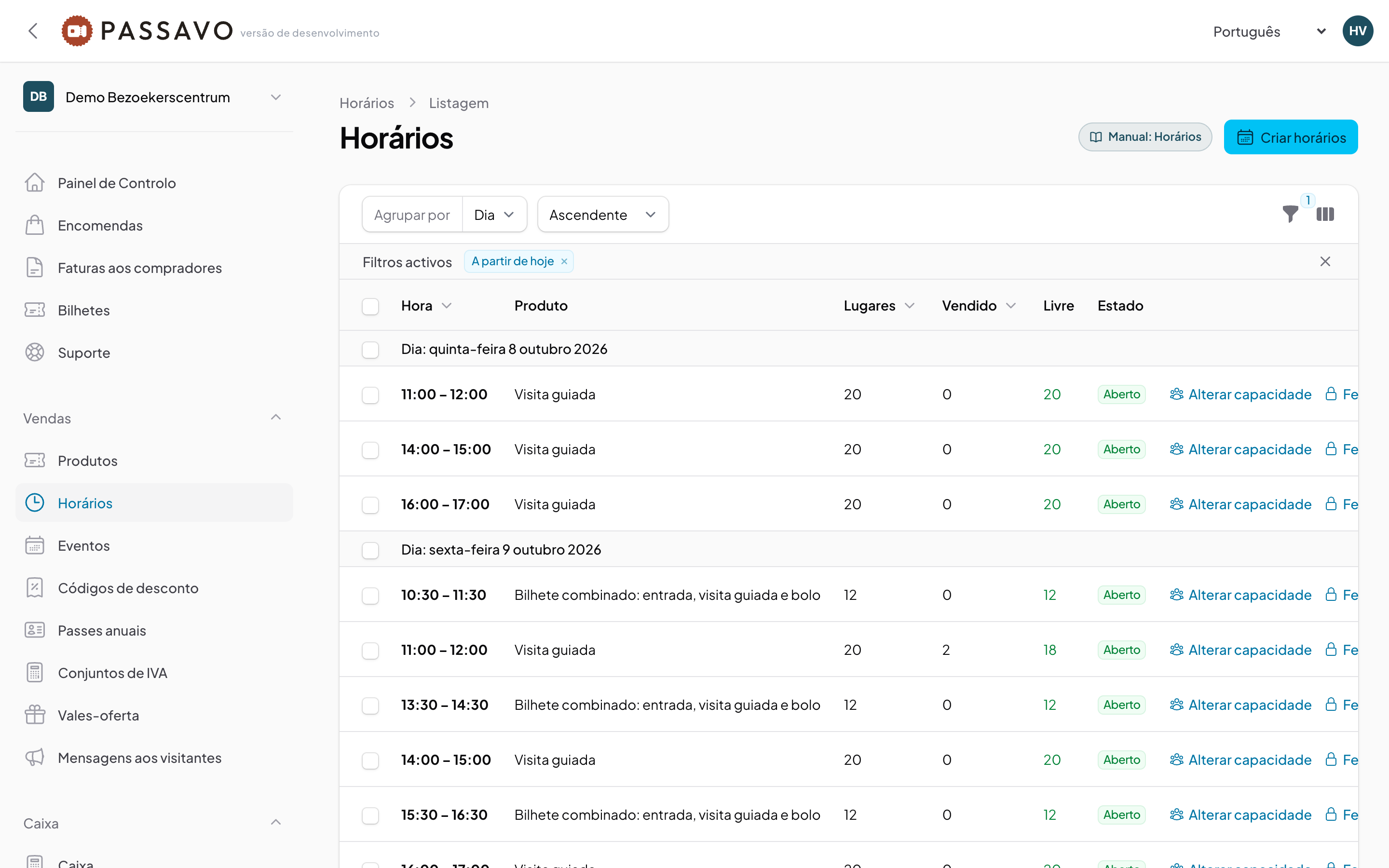Open Produtos in the sidebar
The width and height of the screenshot is (1389, 868).
point(154,461)
